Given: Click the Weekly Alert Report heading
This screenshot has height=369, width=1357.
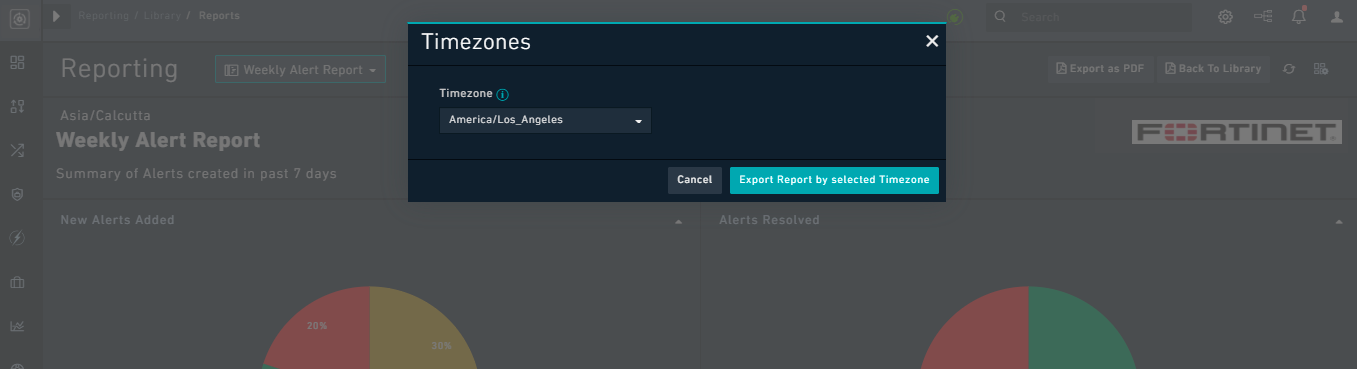Looking at the screenshot, I should pos(158,140).
